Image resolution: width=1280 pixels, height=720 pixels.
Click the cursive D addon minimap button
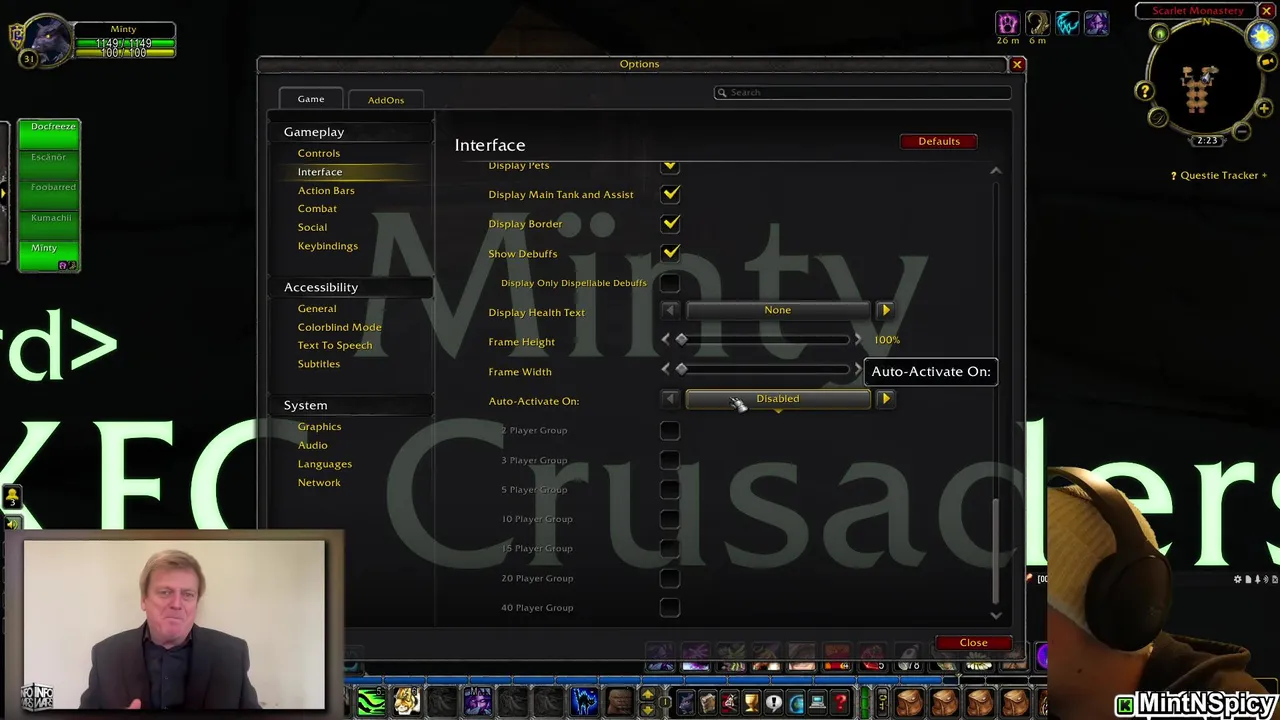[x=1158, y=117]
